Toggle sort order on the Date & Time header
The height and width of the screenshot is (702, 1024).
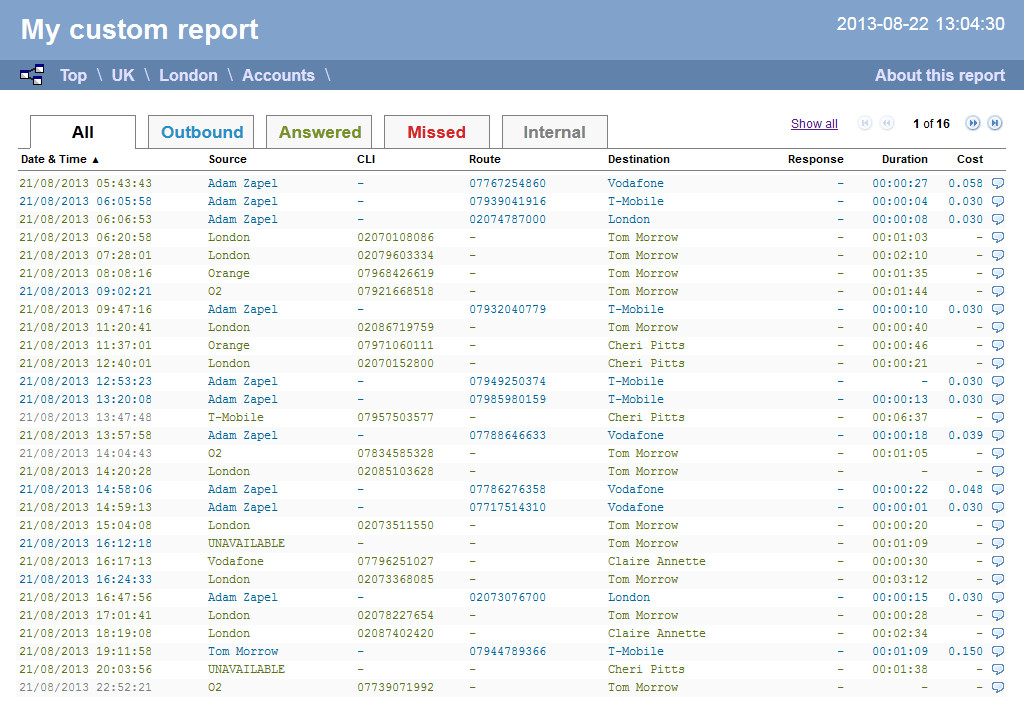click(55, 159)
